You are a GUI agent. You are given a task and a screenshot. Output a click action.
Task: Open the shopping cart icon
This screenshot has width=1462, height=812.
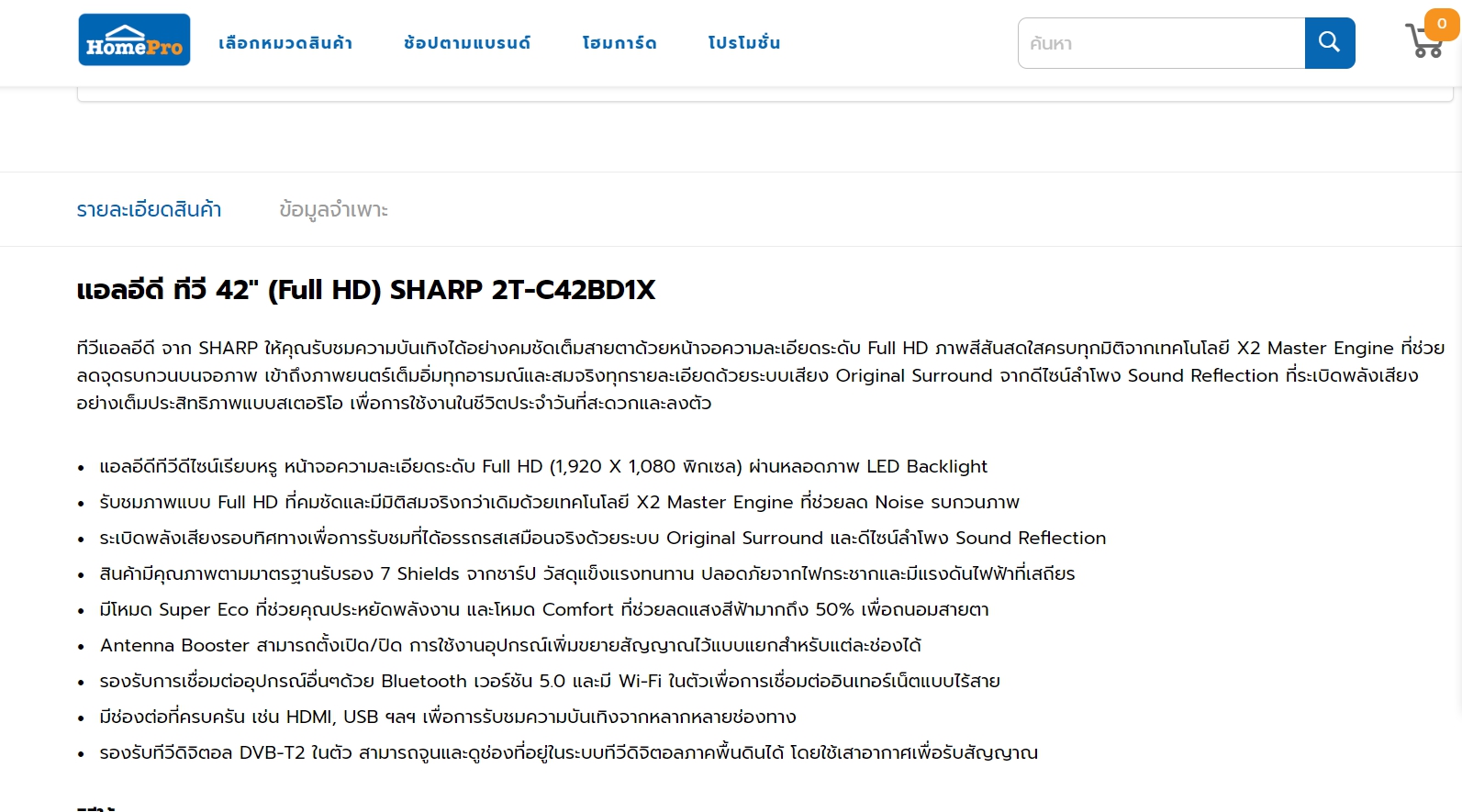click(x=1424, y=41)
